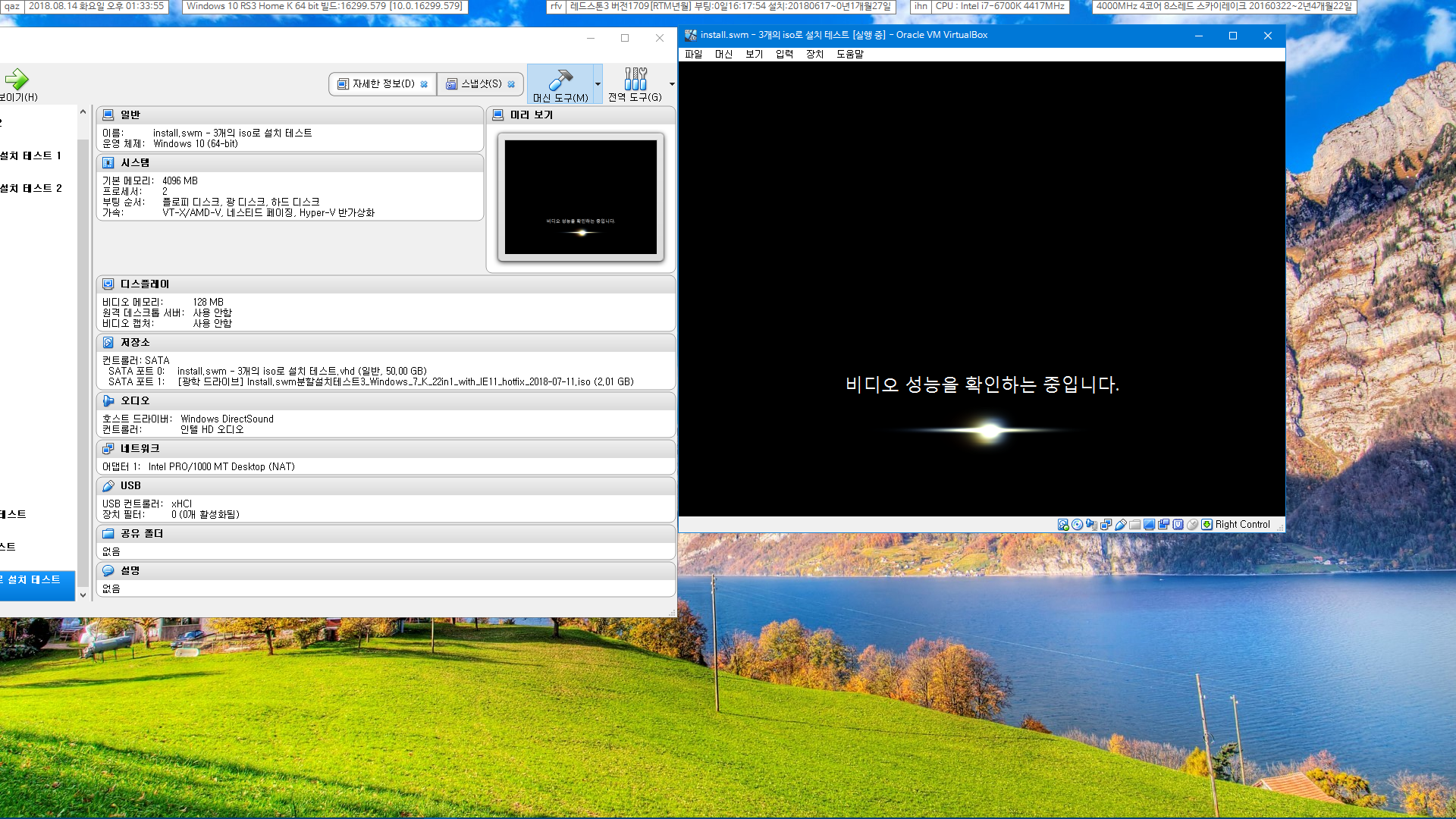This screenshot has height=819, width=1456.
Task: Click the CPU info desktop gadget label
Action: 999,6
